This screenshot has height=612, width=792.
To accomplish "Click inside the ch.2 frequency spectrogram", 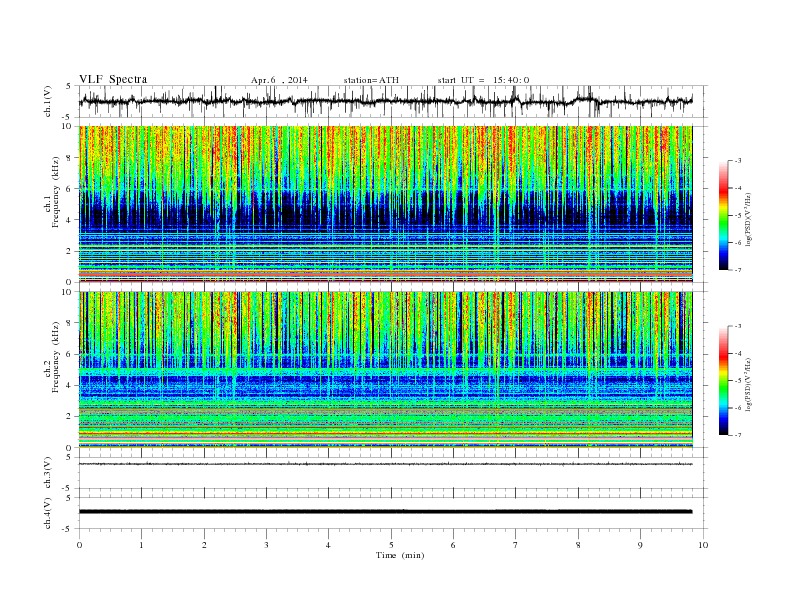I will (x=386, y=370).
